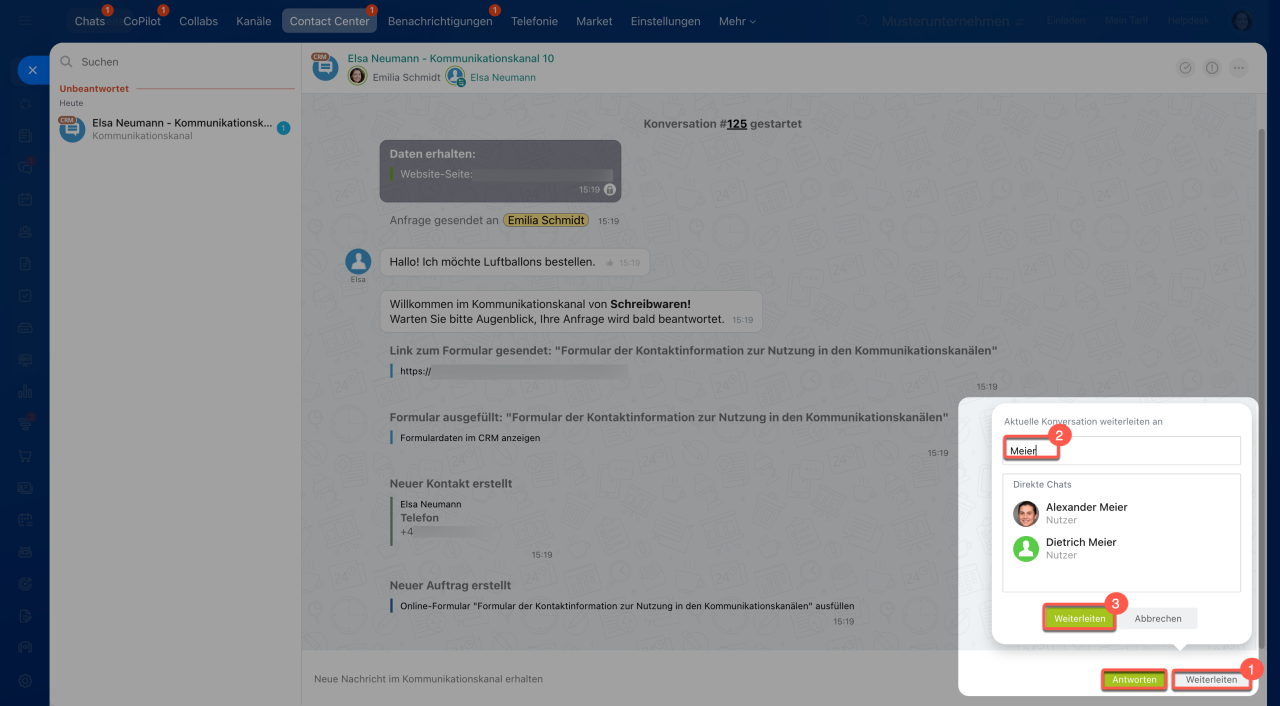
Task: Open Market tab
Action: [x=594, y=21]
